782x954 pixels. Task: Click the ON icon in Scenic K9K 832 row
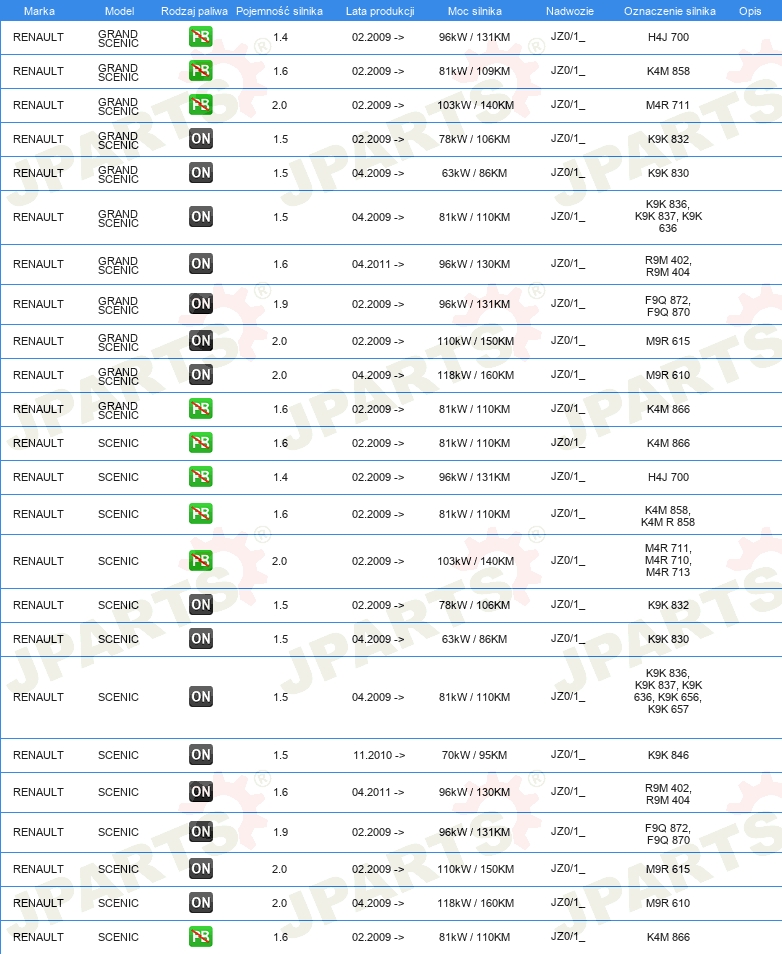pyautogui.click(x=201, y=605)
